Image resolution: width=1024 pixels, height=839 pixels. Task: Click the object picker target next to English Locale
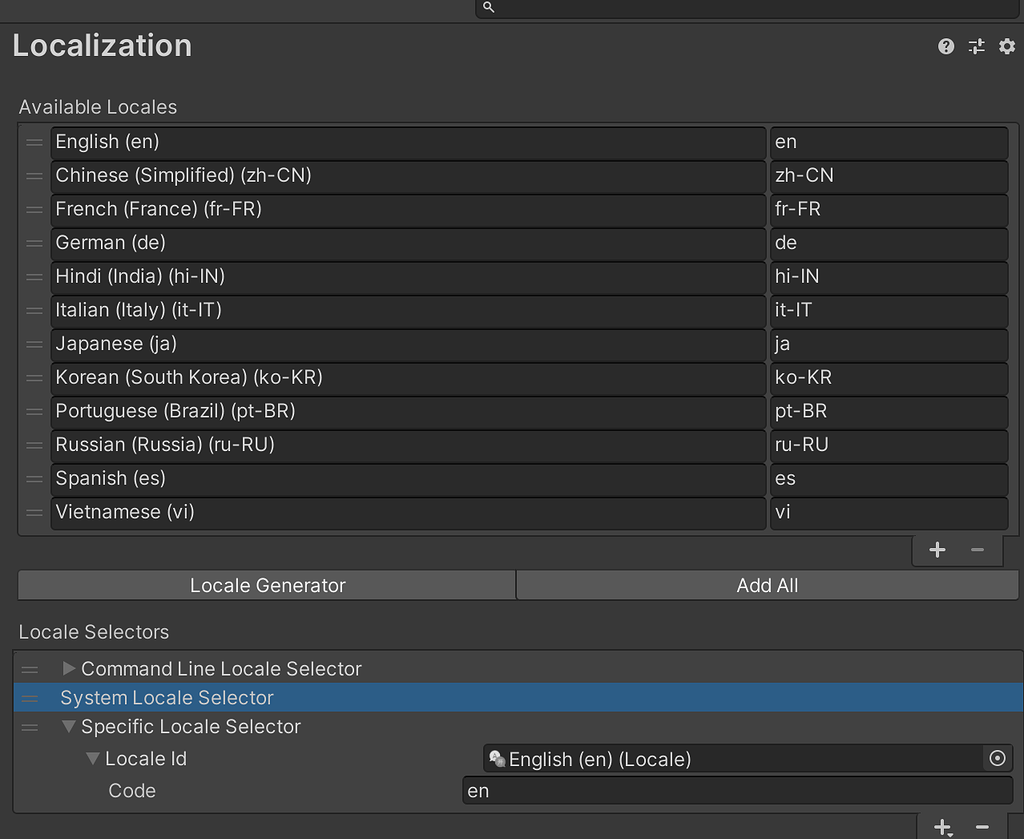997,758
